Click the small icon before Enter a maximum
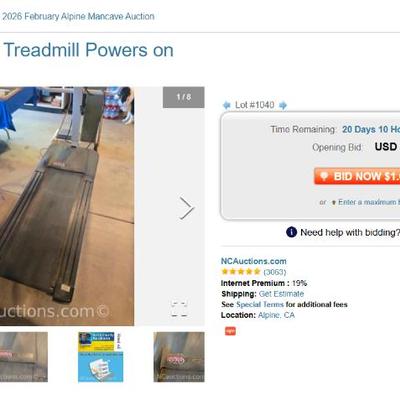This screenshot has width=400, height=400. point(333,202)
